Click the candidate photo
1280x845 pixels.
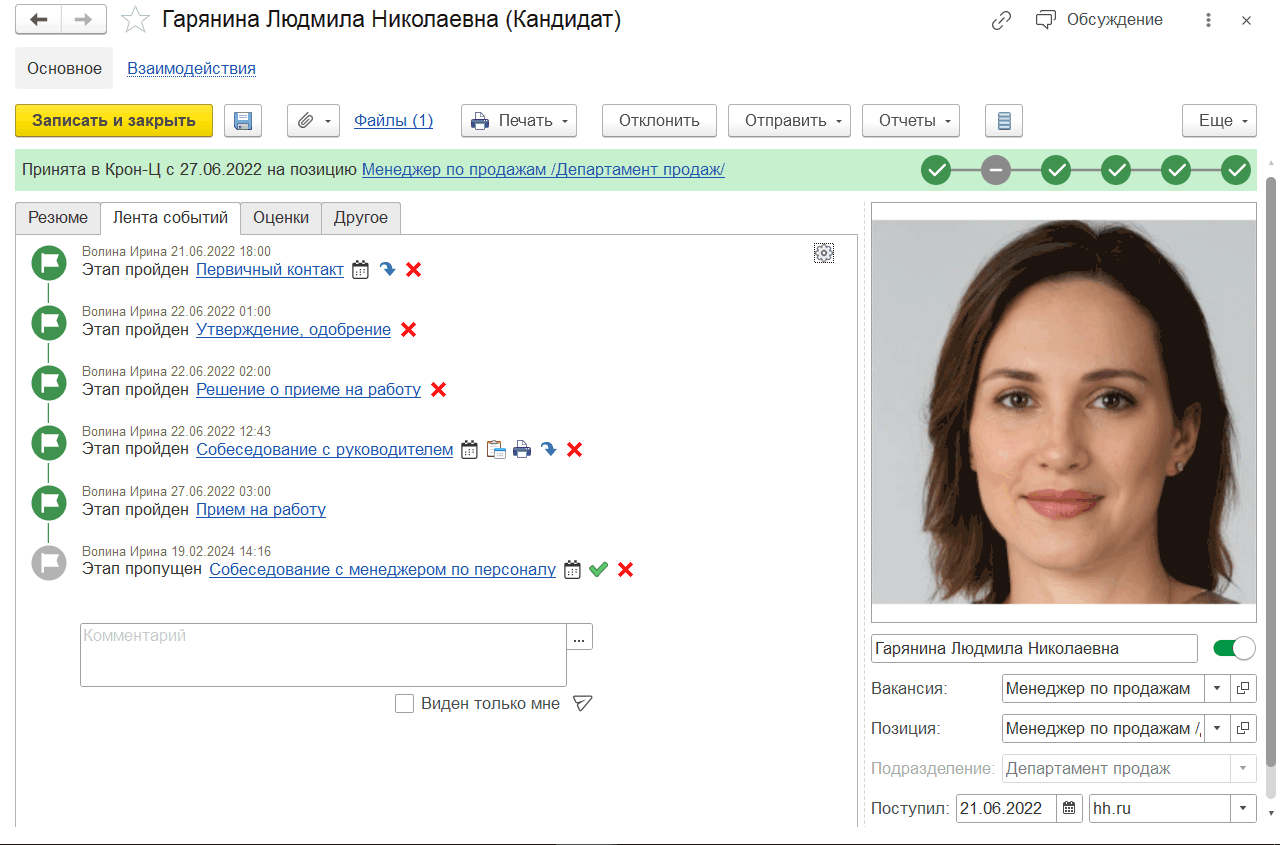coord(1063,412)
